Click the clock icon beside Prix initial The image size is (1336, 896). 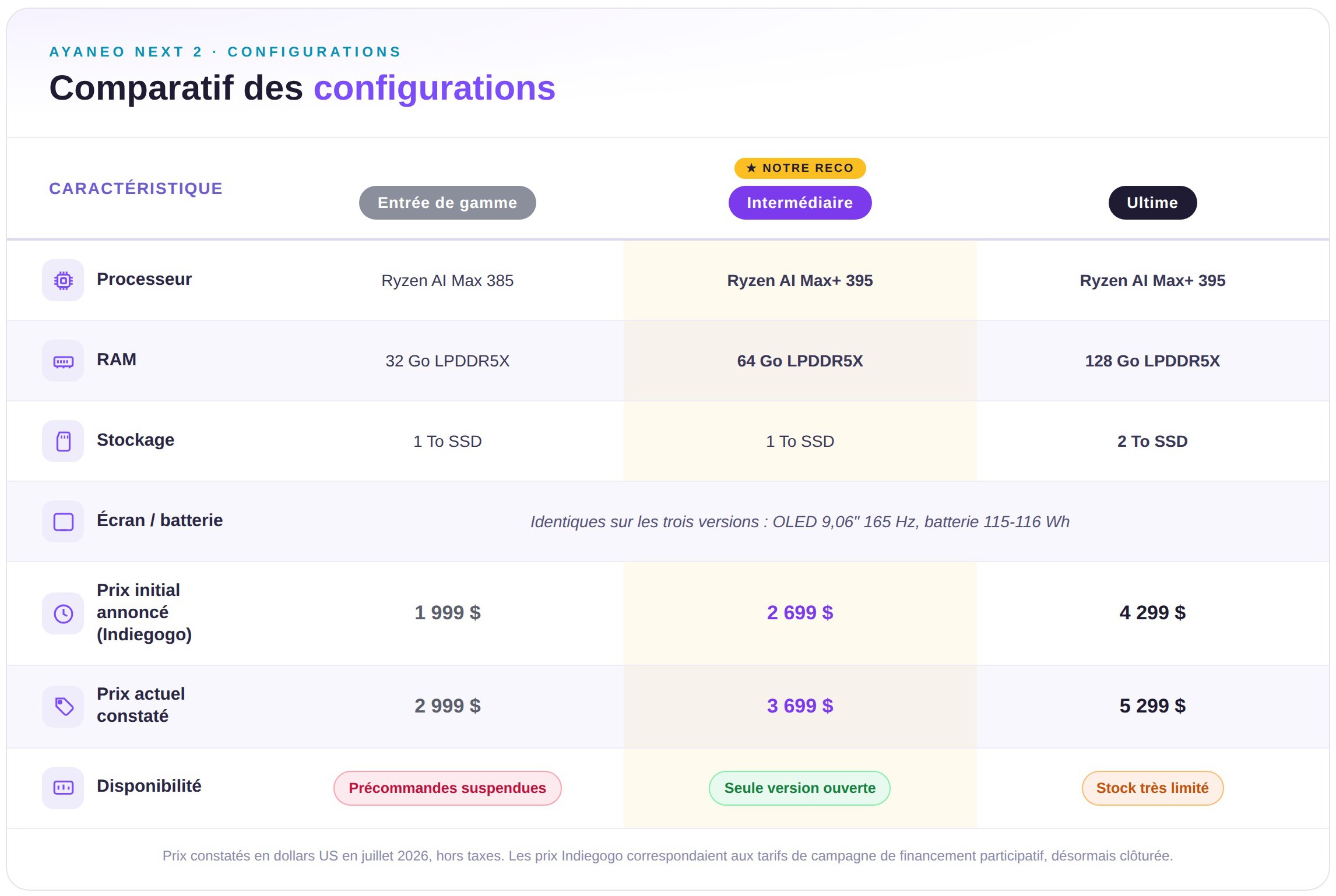pyautogui.click(x=63, y=613)
